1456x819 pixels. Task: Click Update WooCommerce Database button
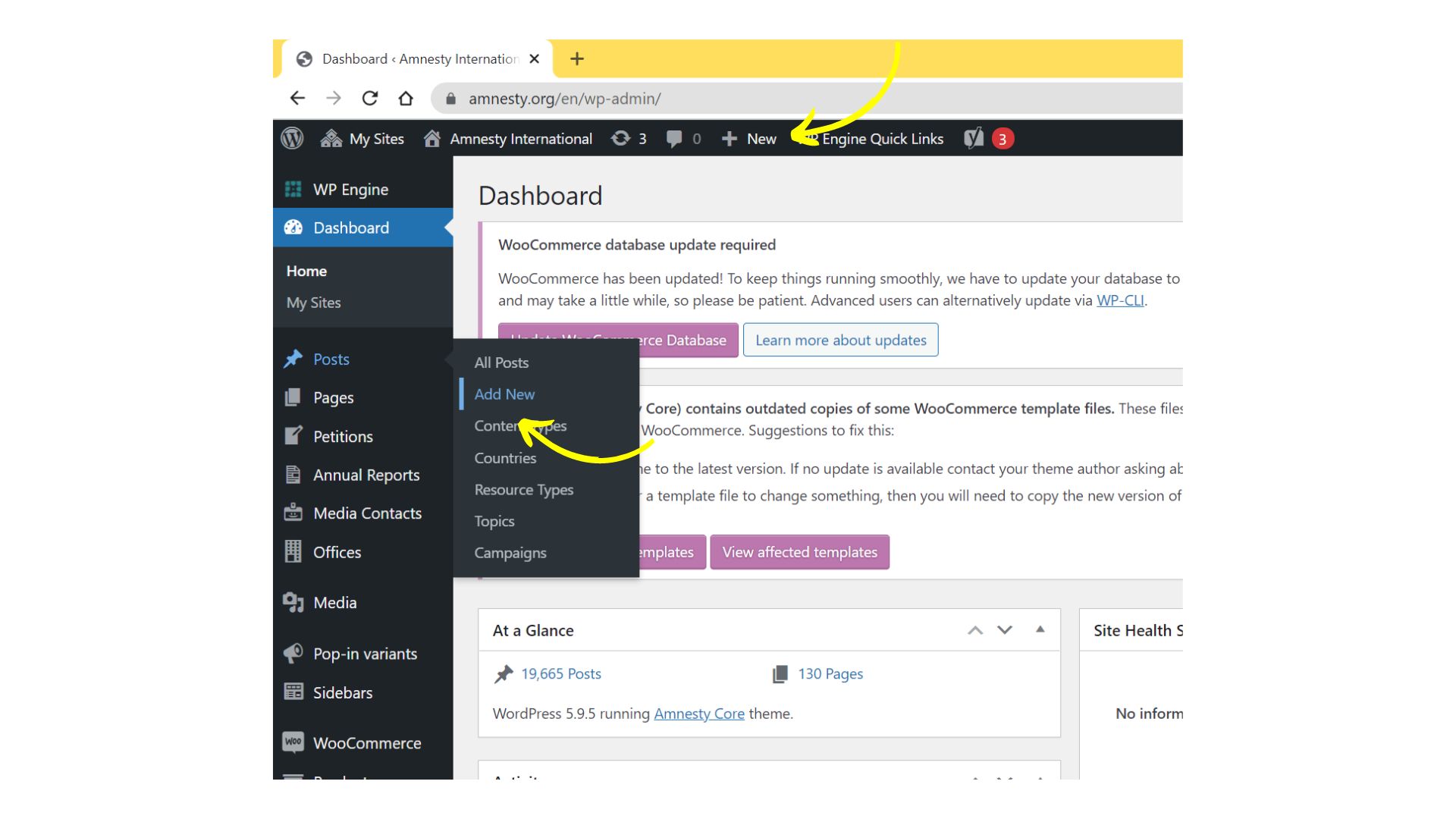point(689,340)
